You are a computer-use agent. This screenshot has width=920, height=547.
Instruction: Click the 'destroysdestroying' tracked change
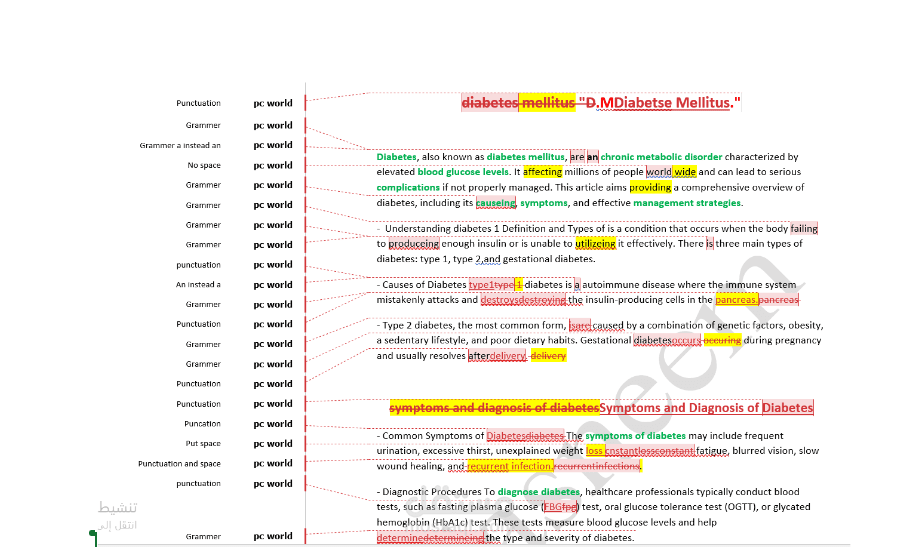523,300
